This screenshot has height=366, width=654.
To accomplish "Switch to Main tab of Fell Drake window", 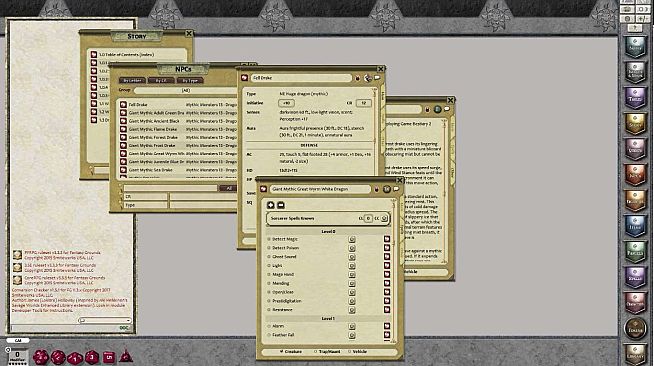I will pos(382,95).
